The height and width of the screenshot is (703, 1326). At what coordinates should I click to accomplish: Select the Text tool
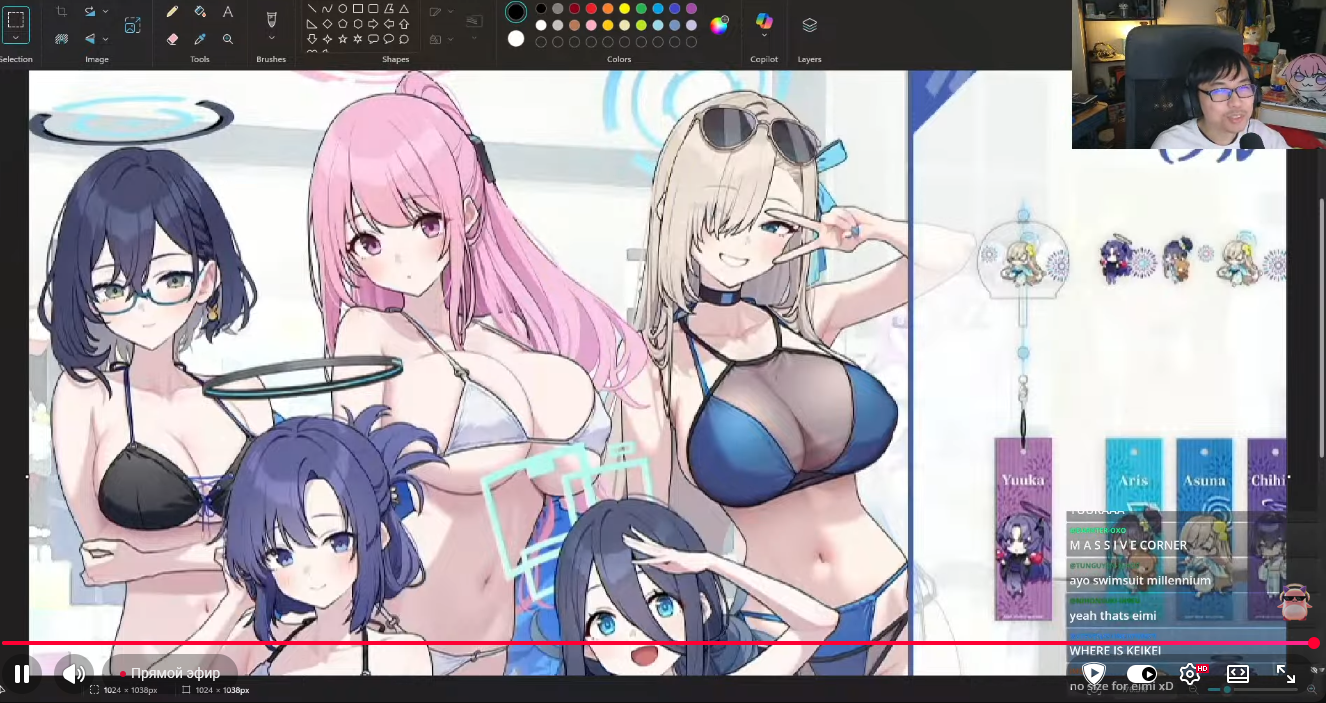coord(228,12)
